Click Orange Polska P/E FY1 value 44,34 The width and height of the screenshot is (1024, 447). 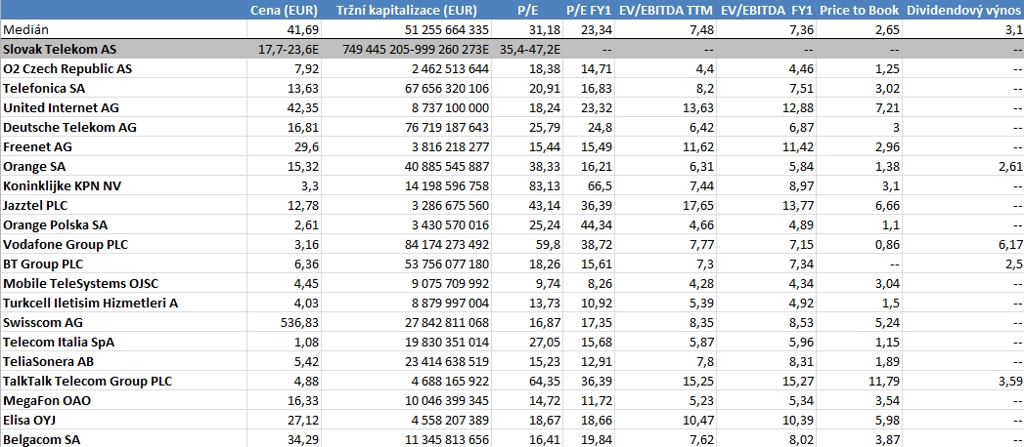pos(595,225)
